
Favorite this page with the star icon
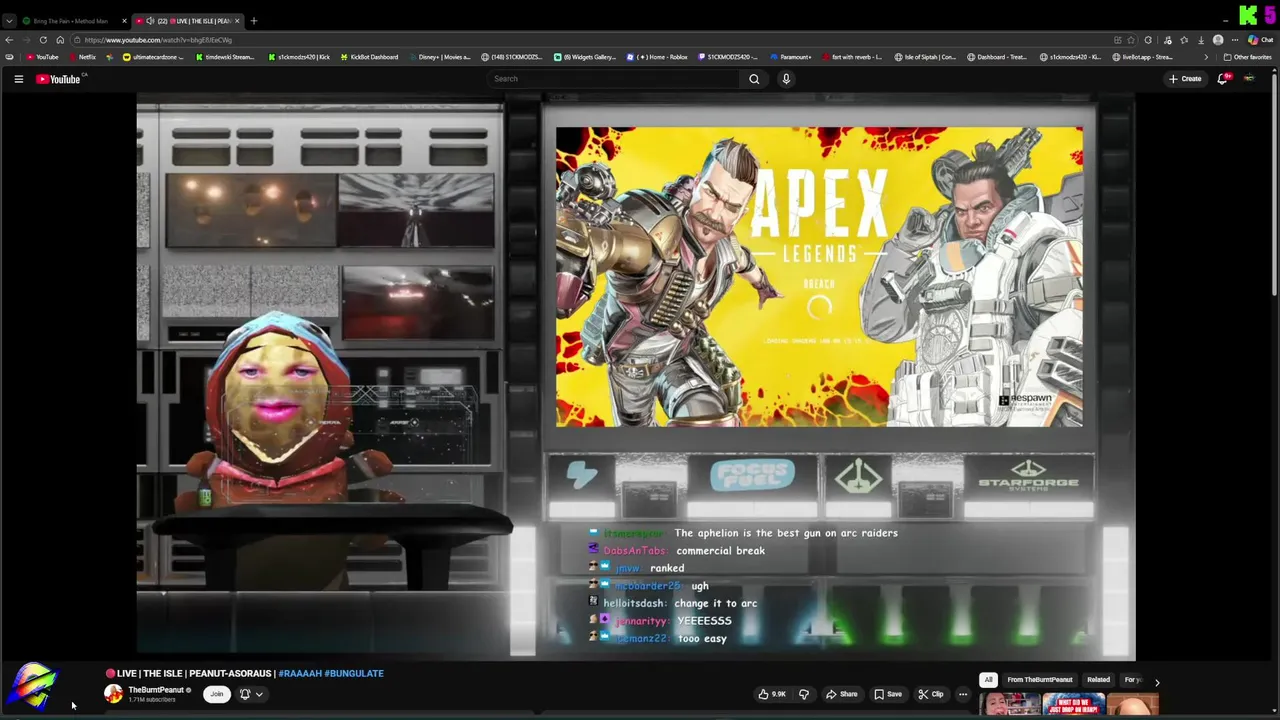tap(1133, 40)
